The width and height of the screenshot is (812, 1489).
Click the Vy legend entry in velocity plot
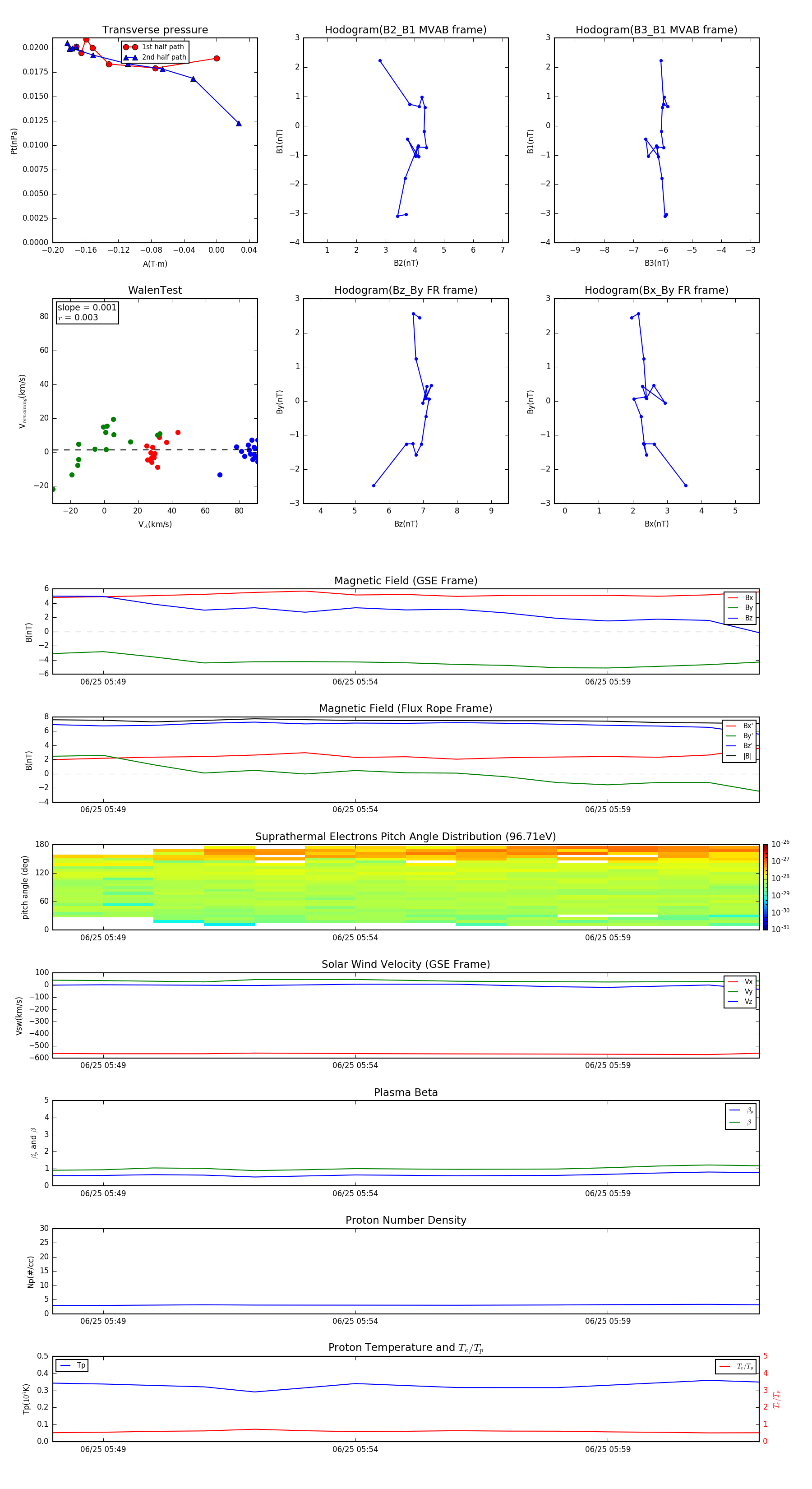740,991
